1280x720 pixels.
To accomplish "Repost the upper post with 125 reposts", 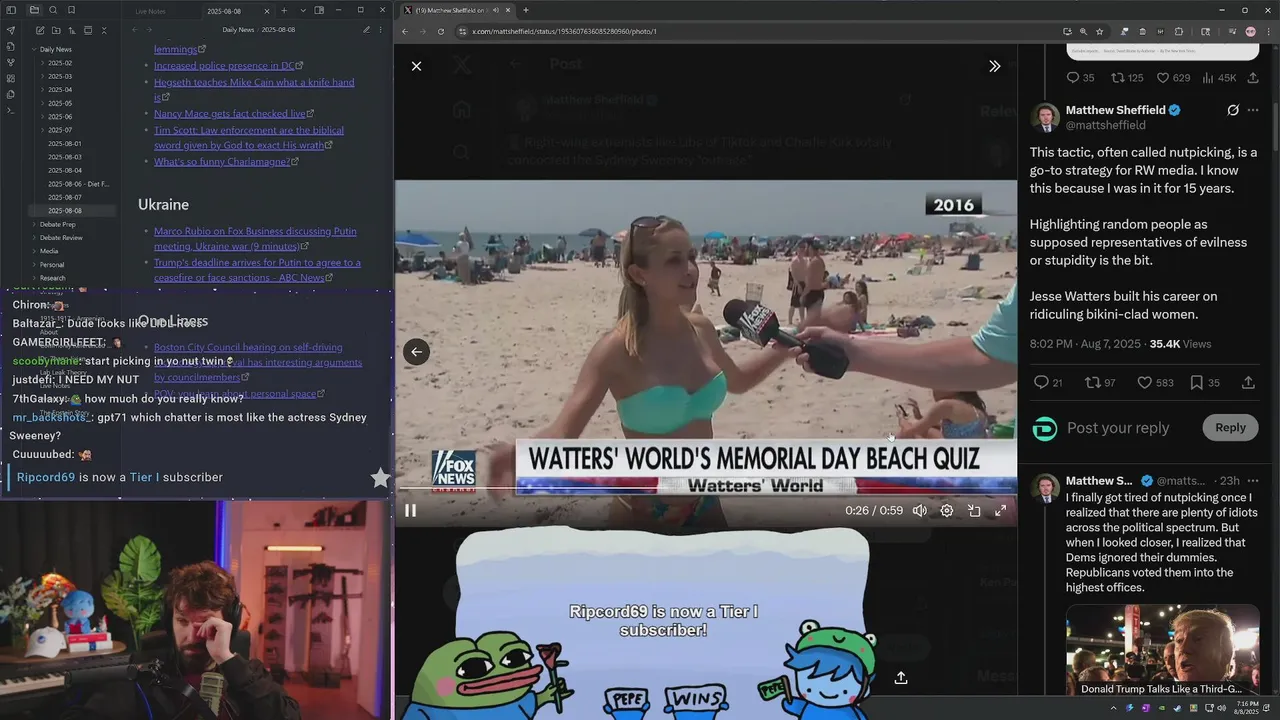I will point(1126,78).
